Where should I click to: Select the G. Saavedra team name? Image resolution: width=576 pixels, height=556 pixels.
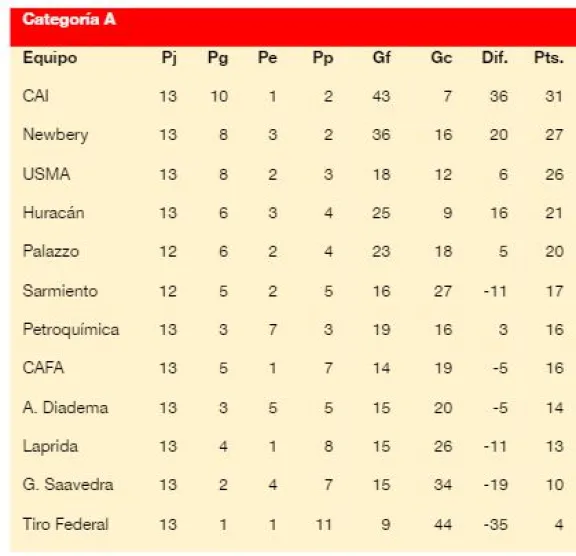(x=68, y=484)
